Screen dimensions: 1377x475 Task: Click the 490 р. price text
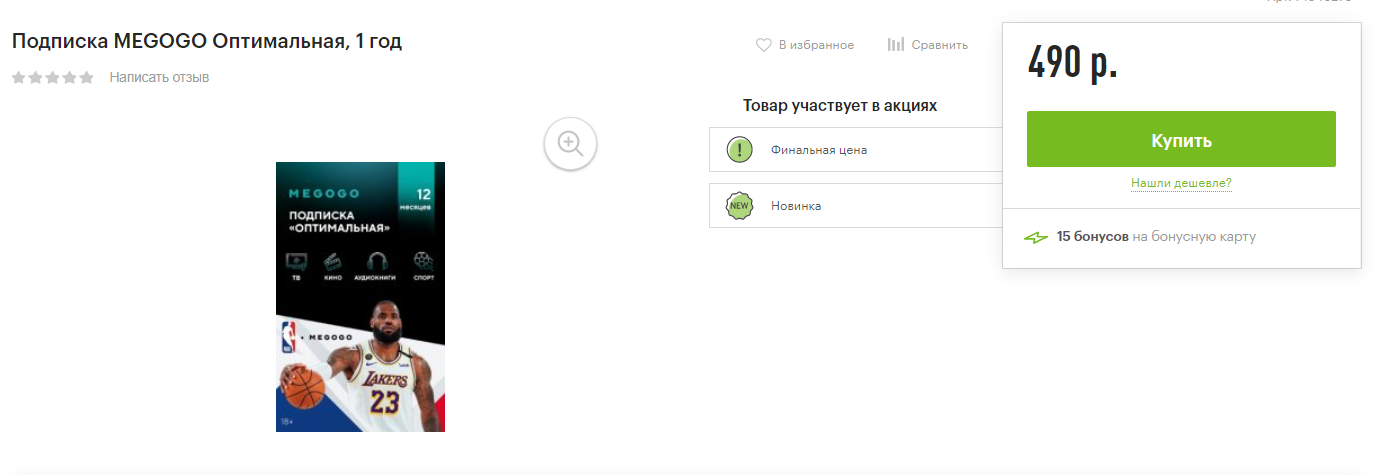1073,64
